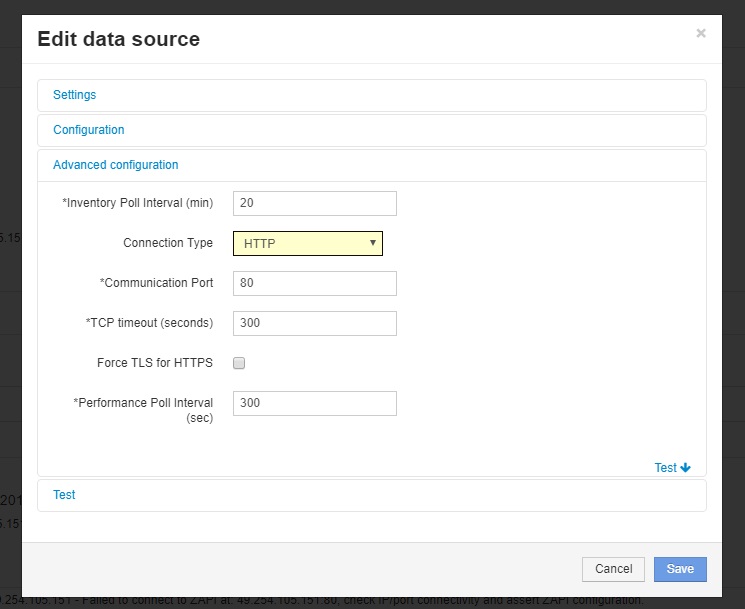Expand the Settings section

75,95
